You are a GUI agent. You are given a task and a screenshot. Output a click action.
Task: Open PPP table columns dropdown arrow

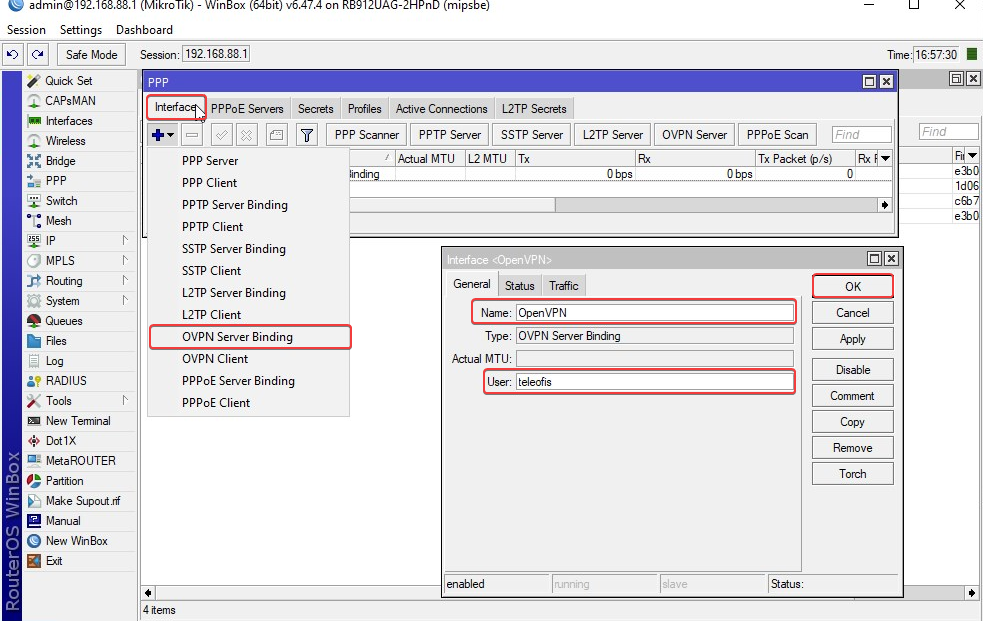coord(885,159)
